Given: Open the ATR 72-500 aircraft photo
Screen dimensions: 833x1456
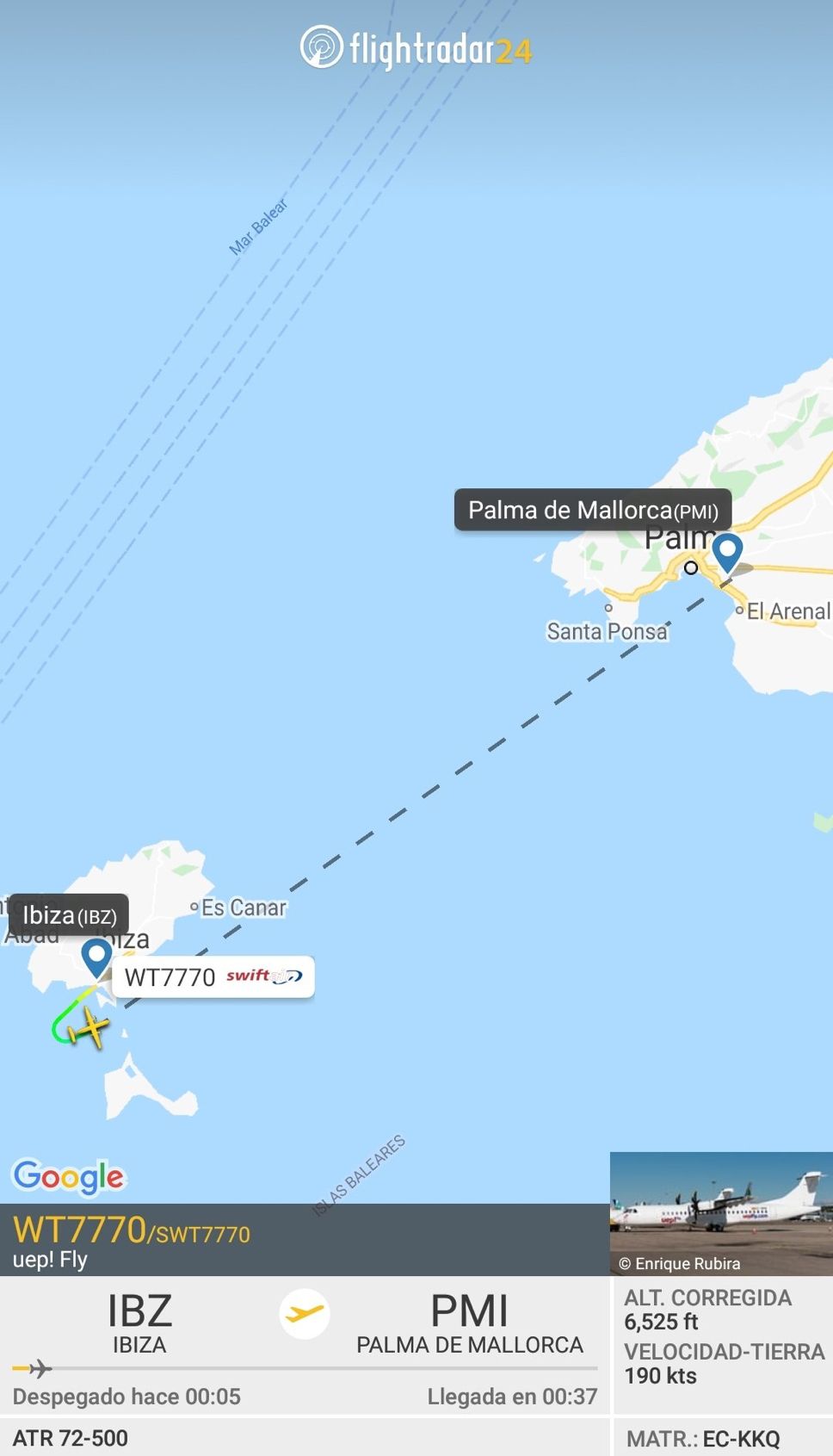Looking at the screenshot, I should [721, 1213].
